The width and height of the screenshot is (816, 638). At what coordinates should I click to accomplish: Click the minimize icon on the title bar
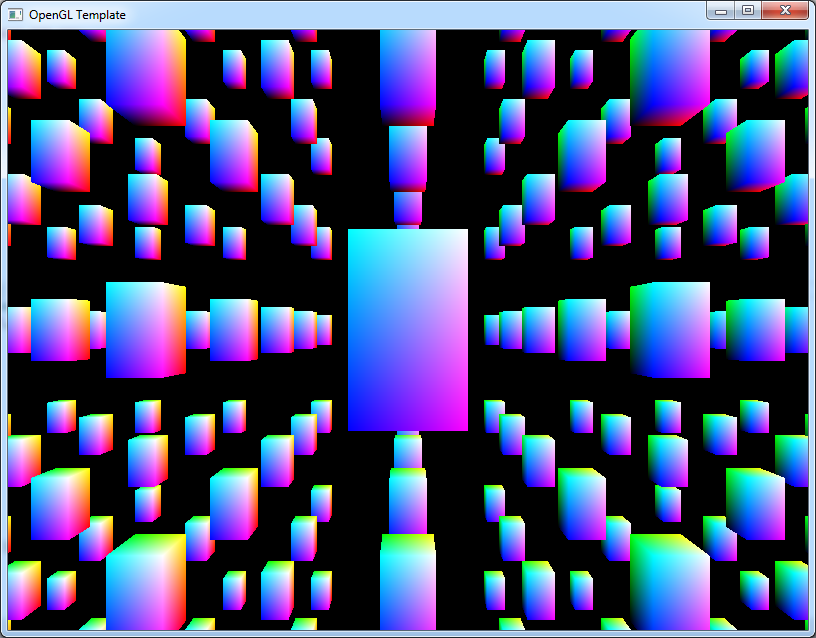[719, 11]
